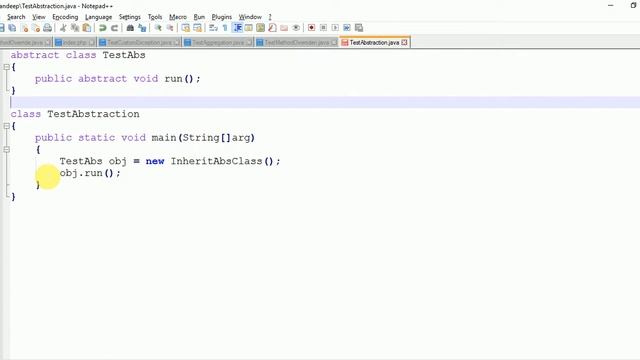Click line 'public abstract void run();'
The width and height of the screenshot is (640, 360).
(118, 79)
